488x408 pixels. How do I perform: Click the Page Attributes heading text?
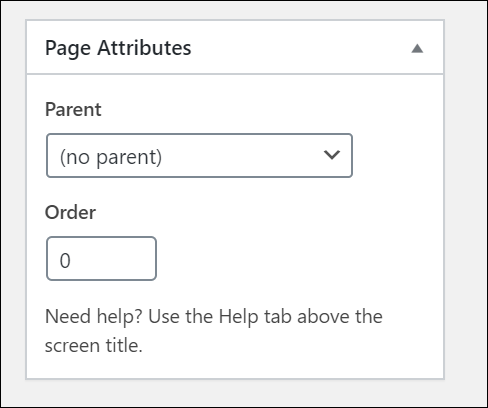[x=118, y=48]
